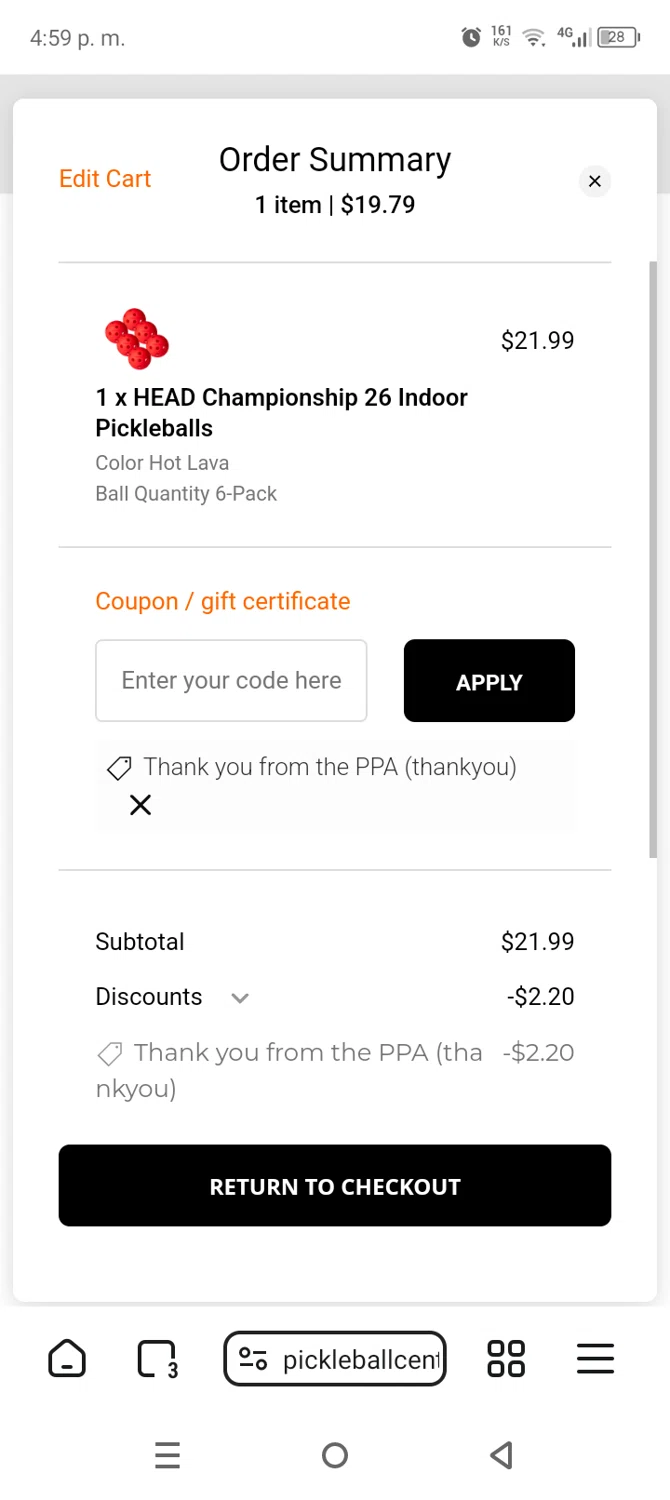Remove the thankyou coupon with X
Screen dimensions: 670x1500
[141, 805]
